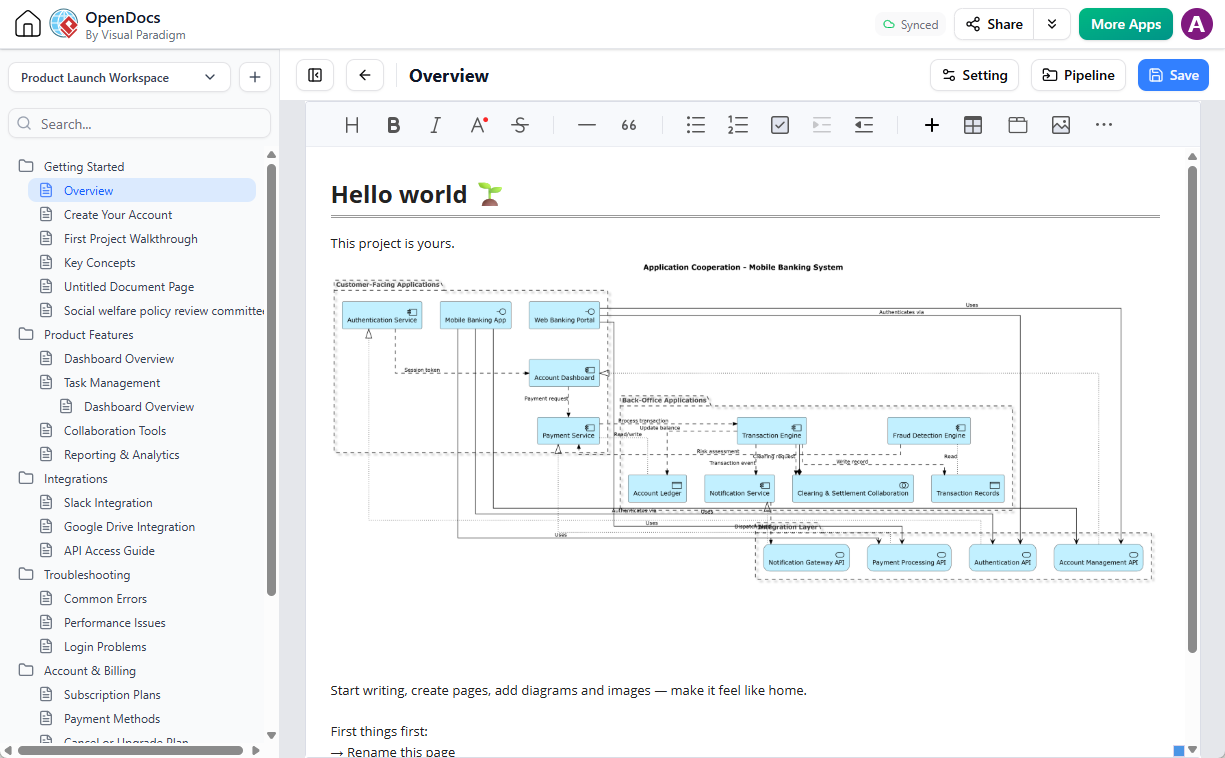Click the indent icon
Viewport: 1225px width, 758px height.
pyautogui.click(x=822, y=125)
